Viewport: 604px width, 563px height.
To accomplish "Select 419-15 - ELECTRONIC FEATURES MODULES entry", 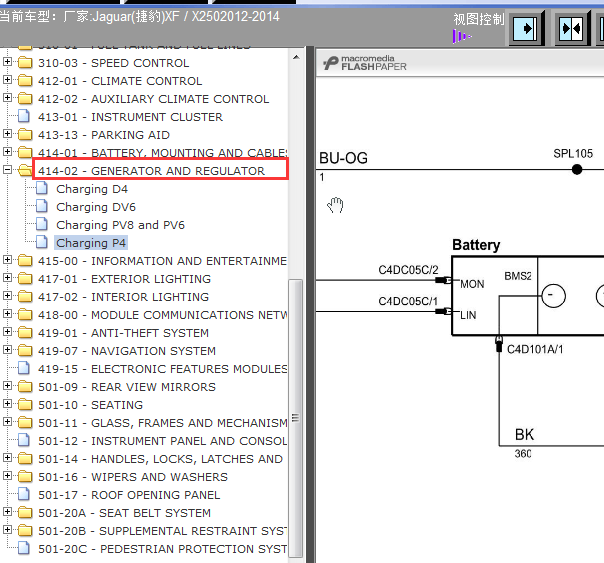I will [162, 369].
